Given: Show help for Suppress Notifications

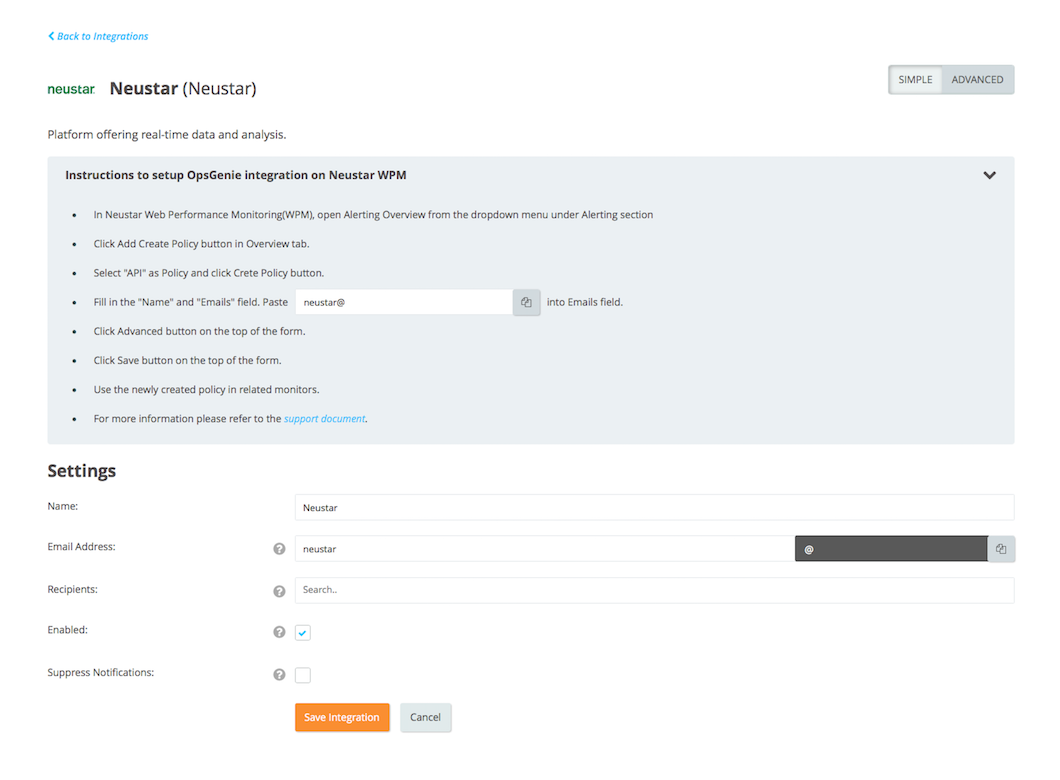Looking at the screenshot, I should pyautogui.click(x=279, y=675).
